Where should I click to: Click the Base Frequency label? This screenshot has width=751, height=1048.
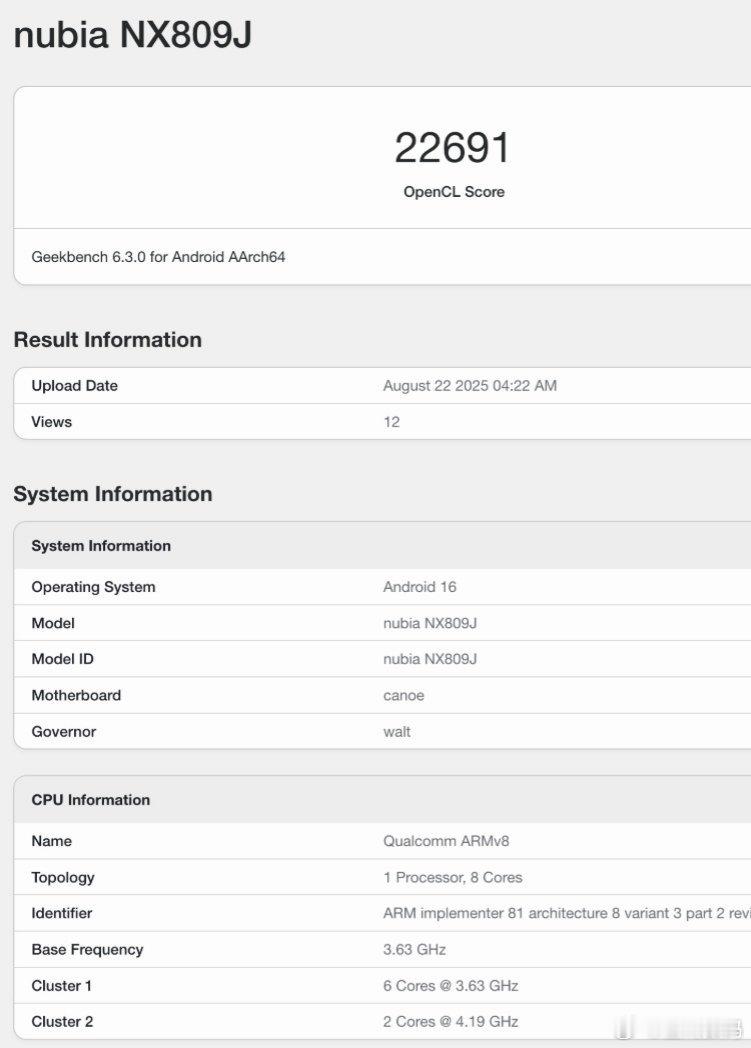point(87,950)
